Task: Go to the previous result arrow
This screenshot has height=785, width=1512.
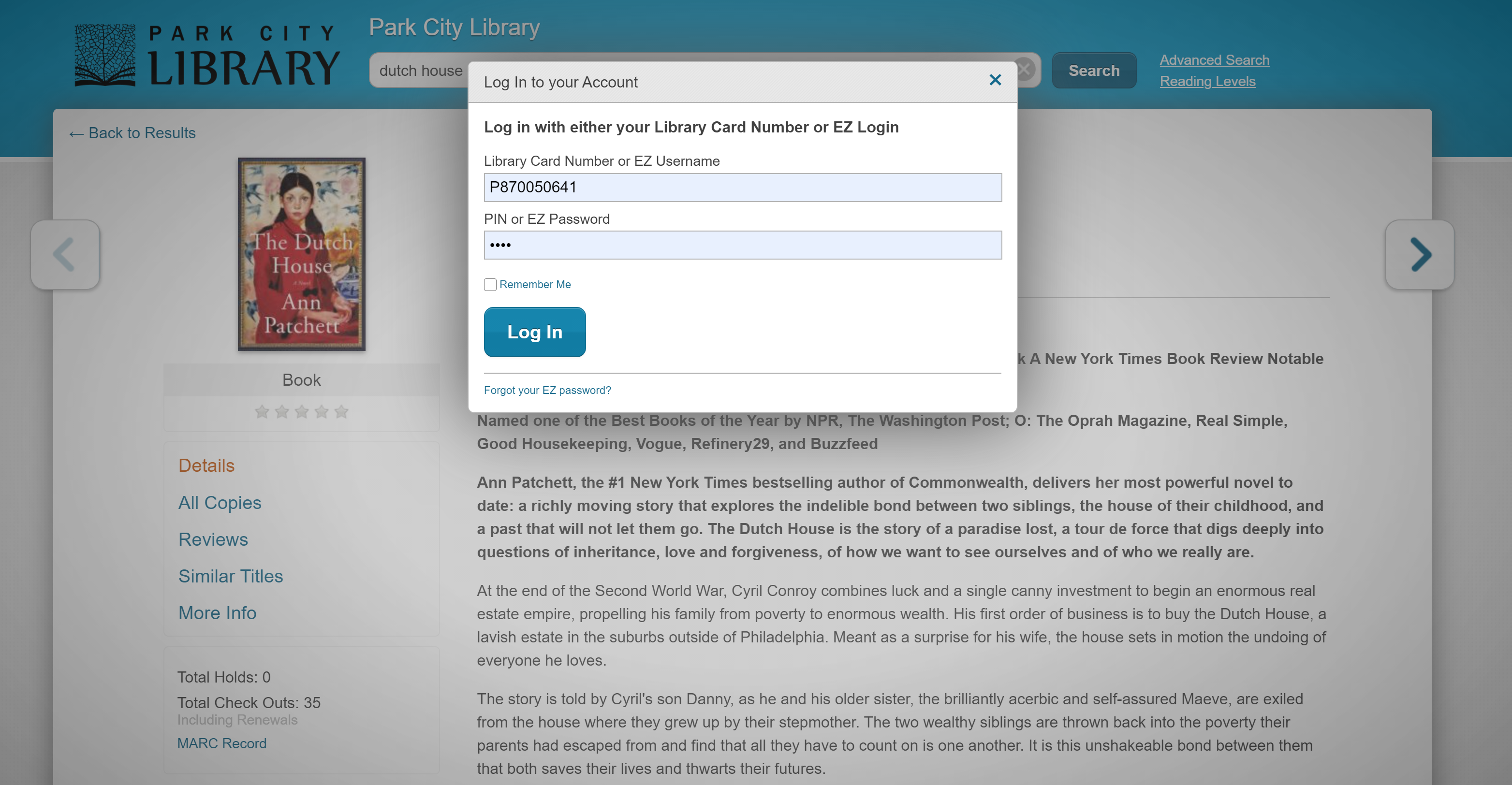Action: pyautogui.click(x=65, y=255)
